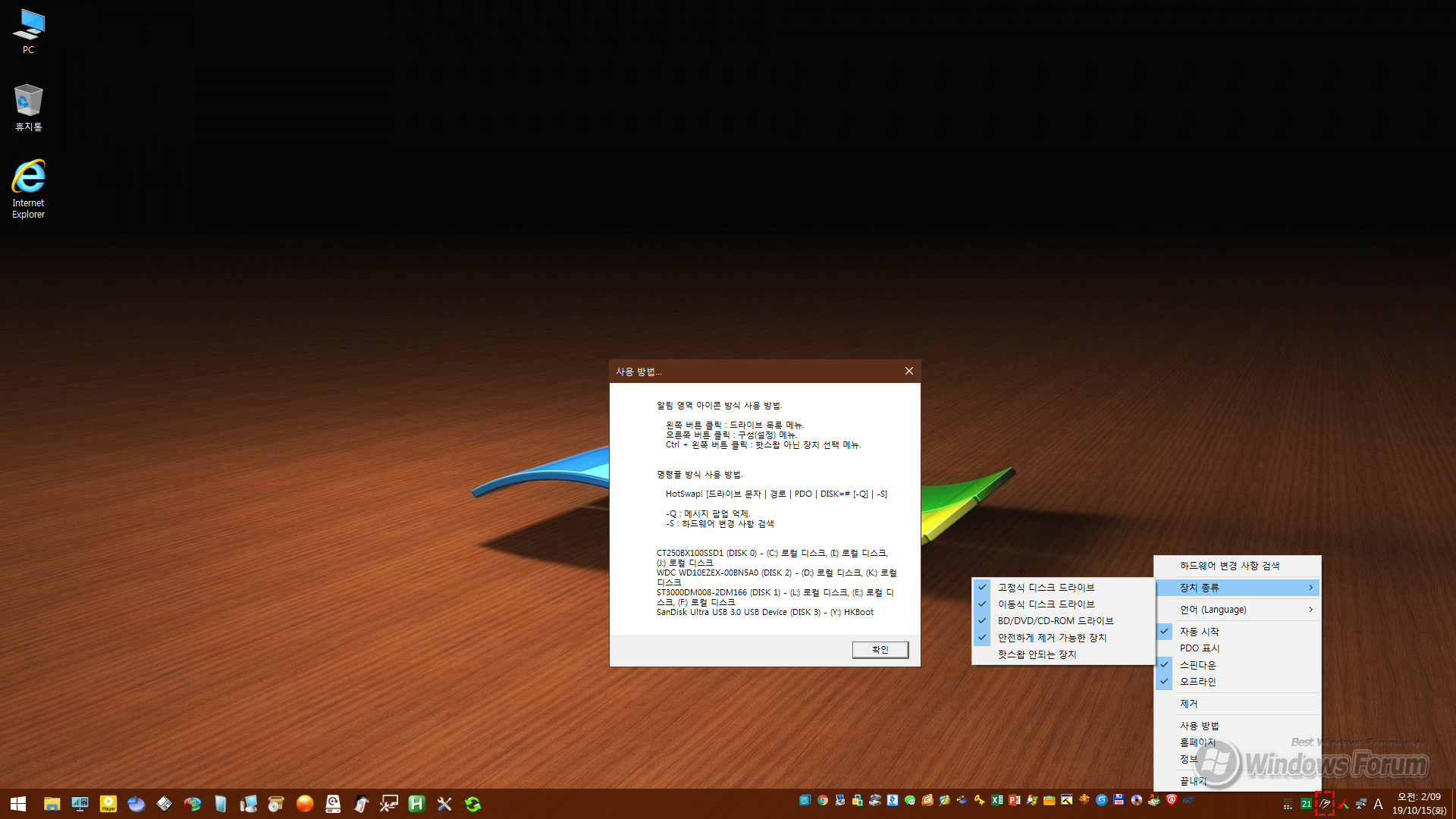The width and height of the screenshot is (1456, 819).
Task: Click the 'HotSwap! [드라이브 문자' syntax line
Action: [777, 494]
